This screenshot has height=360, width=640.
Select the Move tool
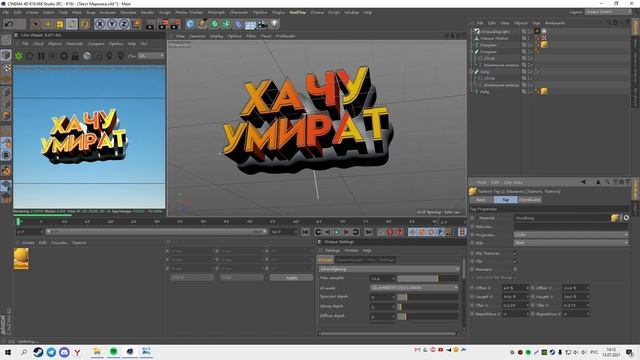[48, 24]
